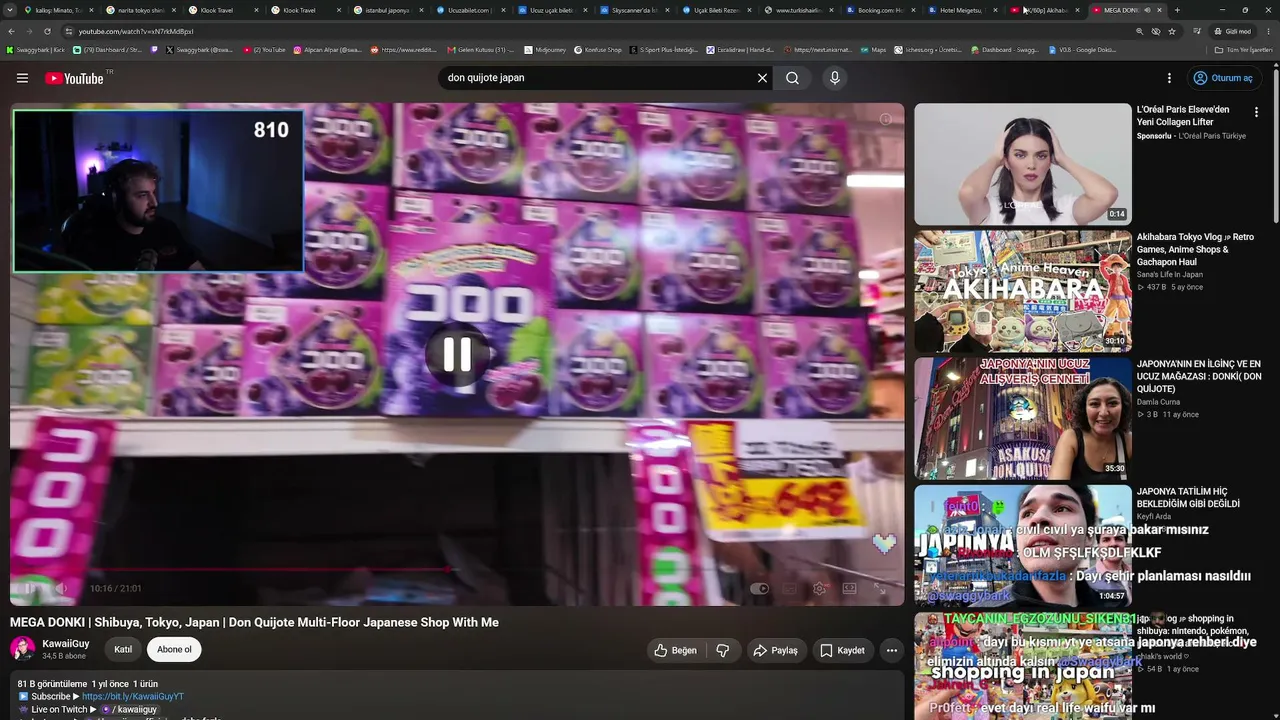Open the YouTube guide hamburger menu
The image size is (1280, 720).
(22, 78)
